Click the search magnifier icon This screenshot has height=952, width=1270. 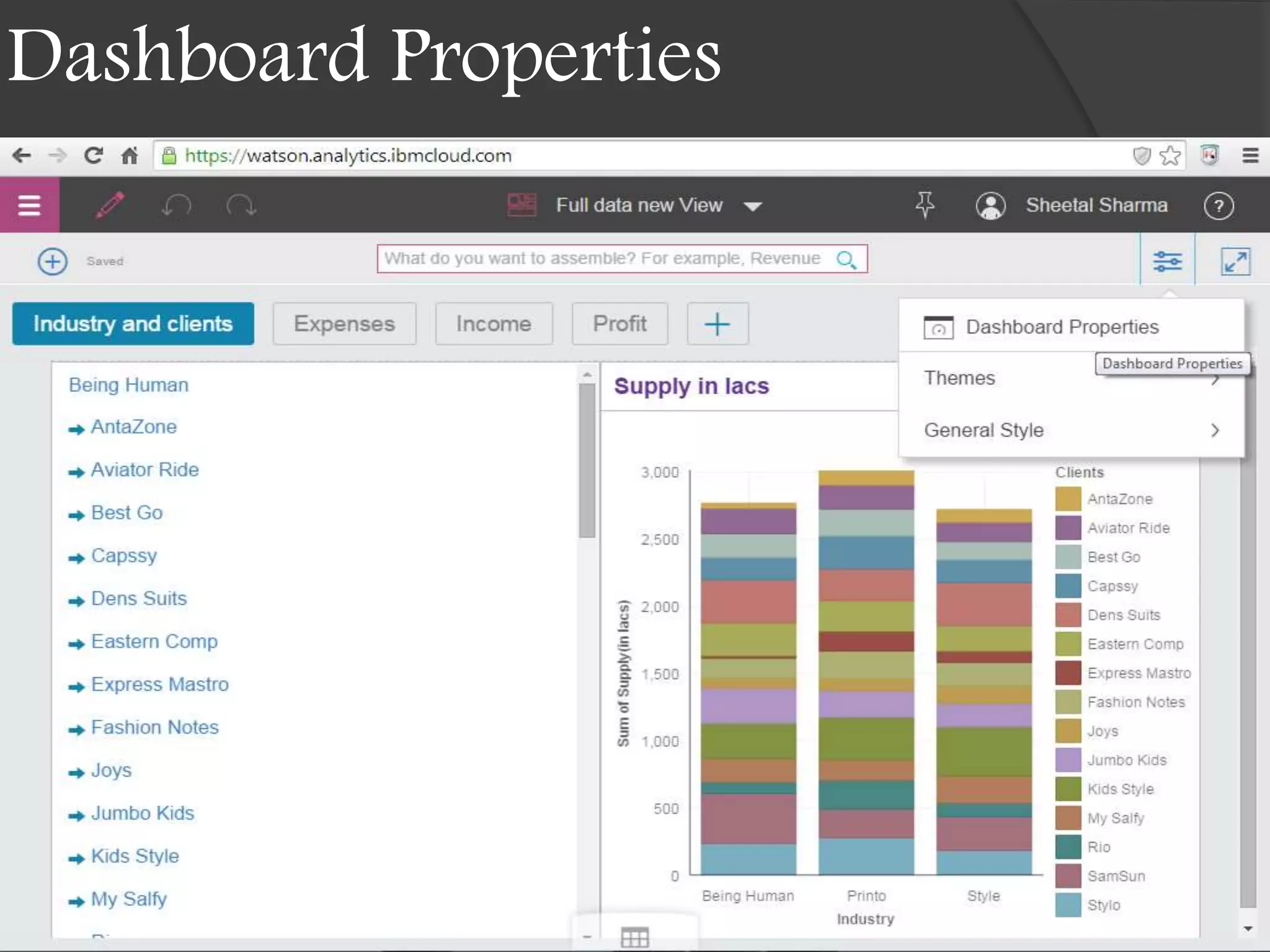click(846, 259)
